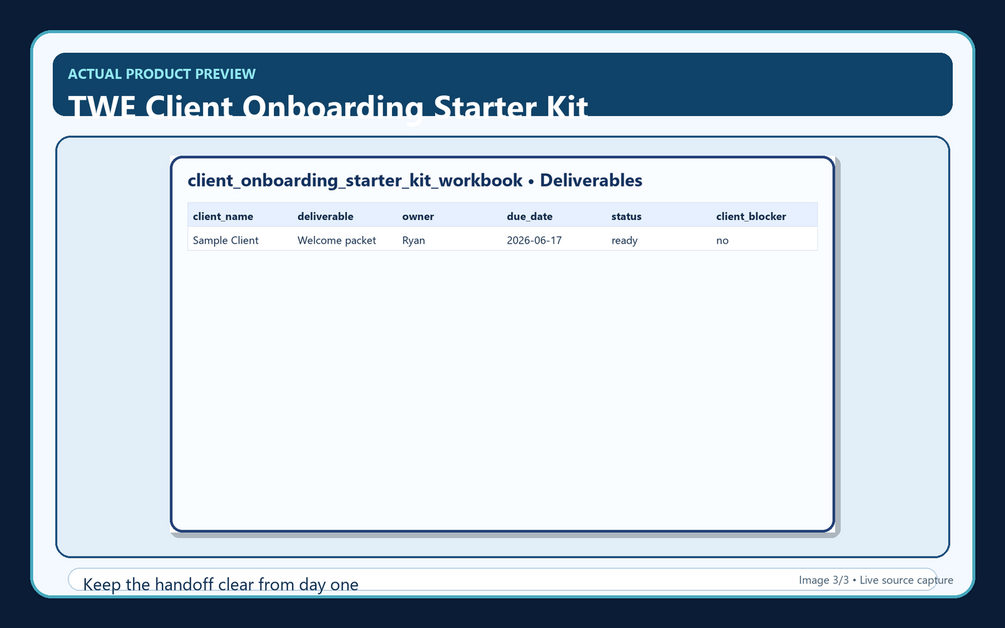Select the client_blocker column header
The width and height of the screenshot is (1005, 628).
coord(751,217)
